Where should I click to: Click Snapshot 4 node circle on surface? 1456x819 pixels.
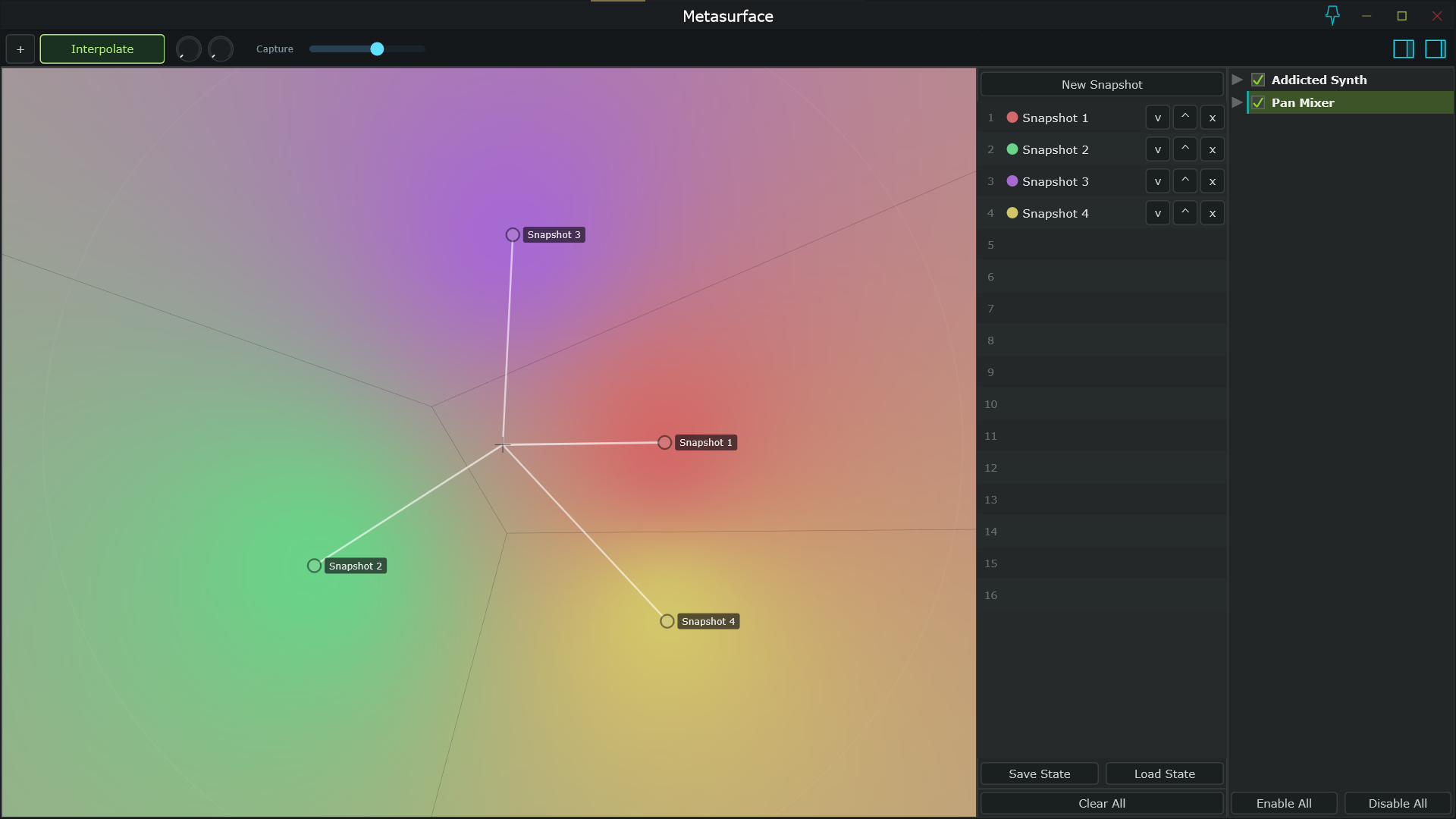tap(667, 622)
